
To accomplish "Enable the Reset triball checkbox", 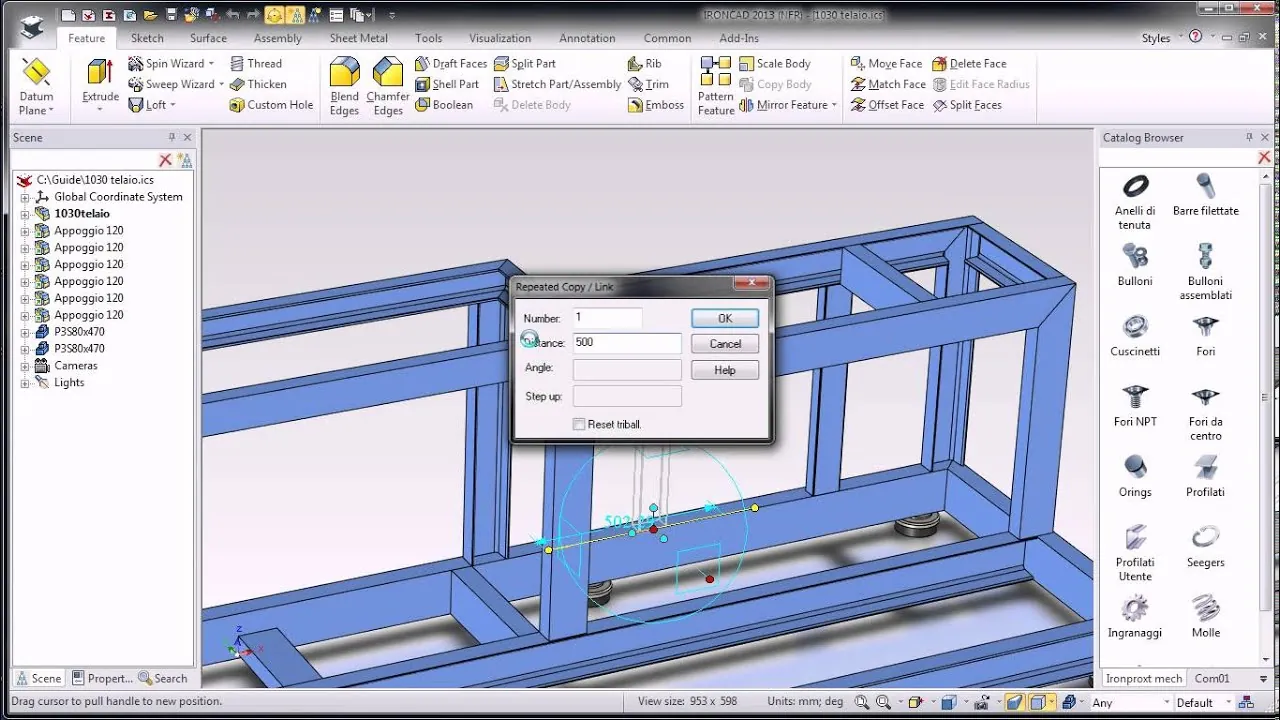I will [579, 424].
